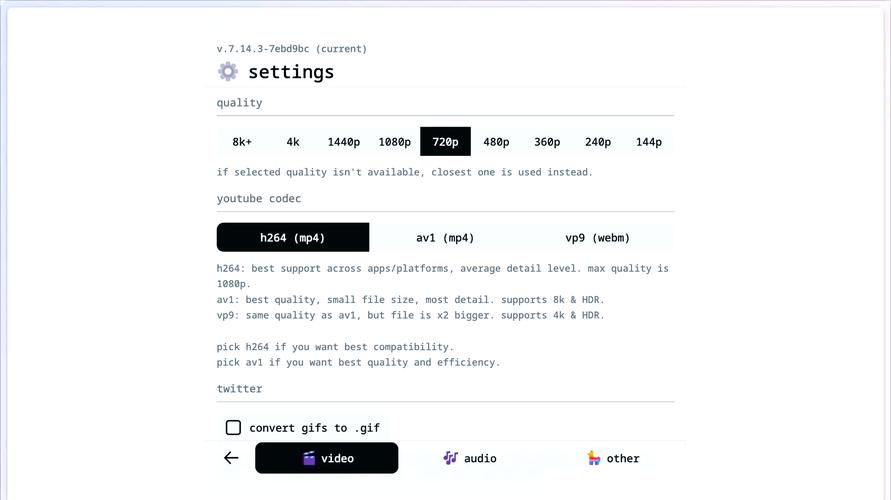
Task: Click the settings gear icon
Action: click(x=228, y=72)
